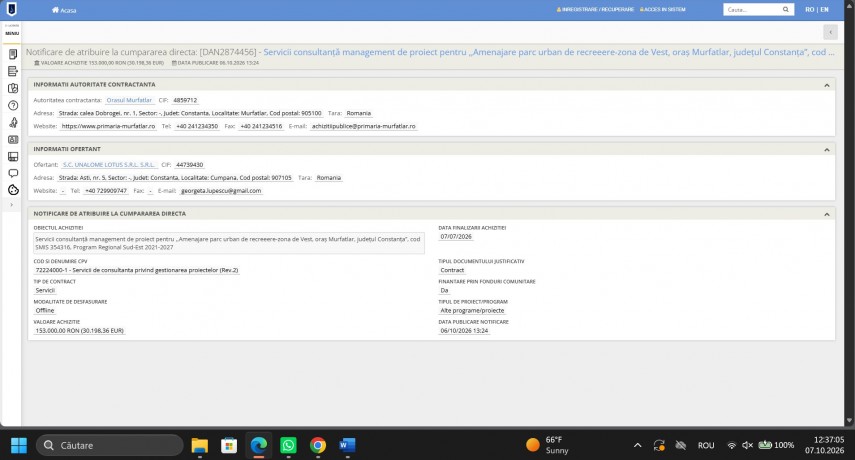The width and height of the screenshot is (855, 460).
Task: Open INREGISTRARE / RECUPERARE link
Action: click(x=595, y=9)
